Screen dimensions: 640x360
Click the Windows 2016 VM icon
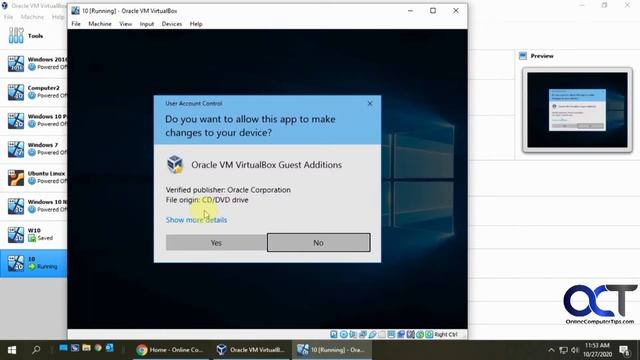coord(16,64)
